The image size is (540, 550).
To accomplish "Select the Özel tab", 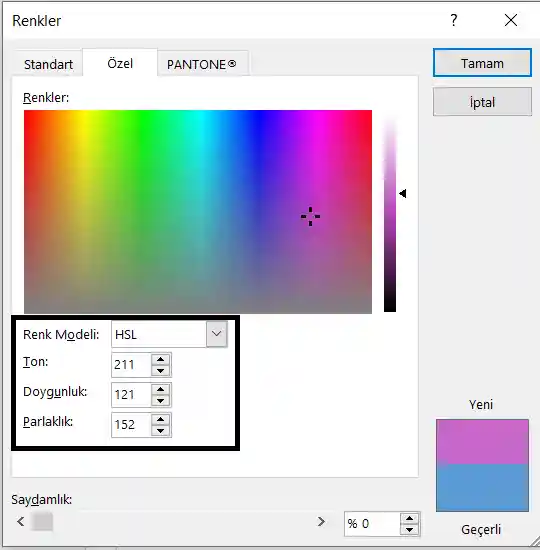I will click(120, 63).
